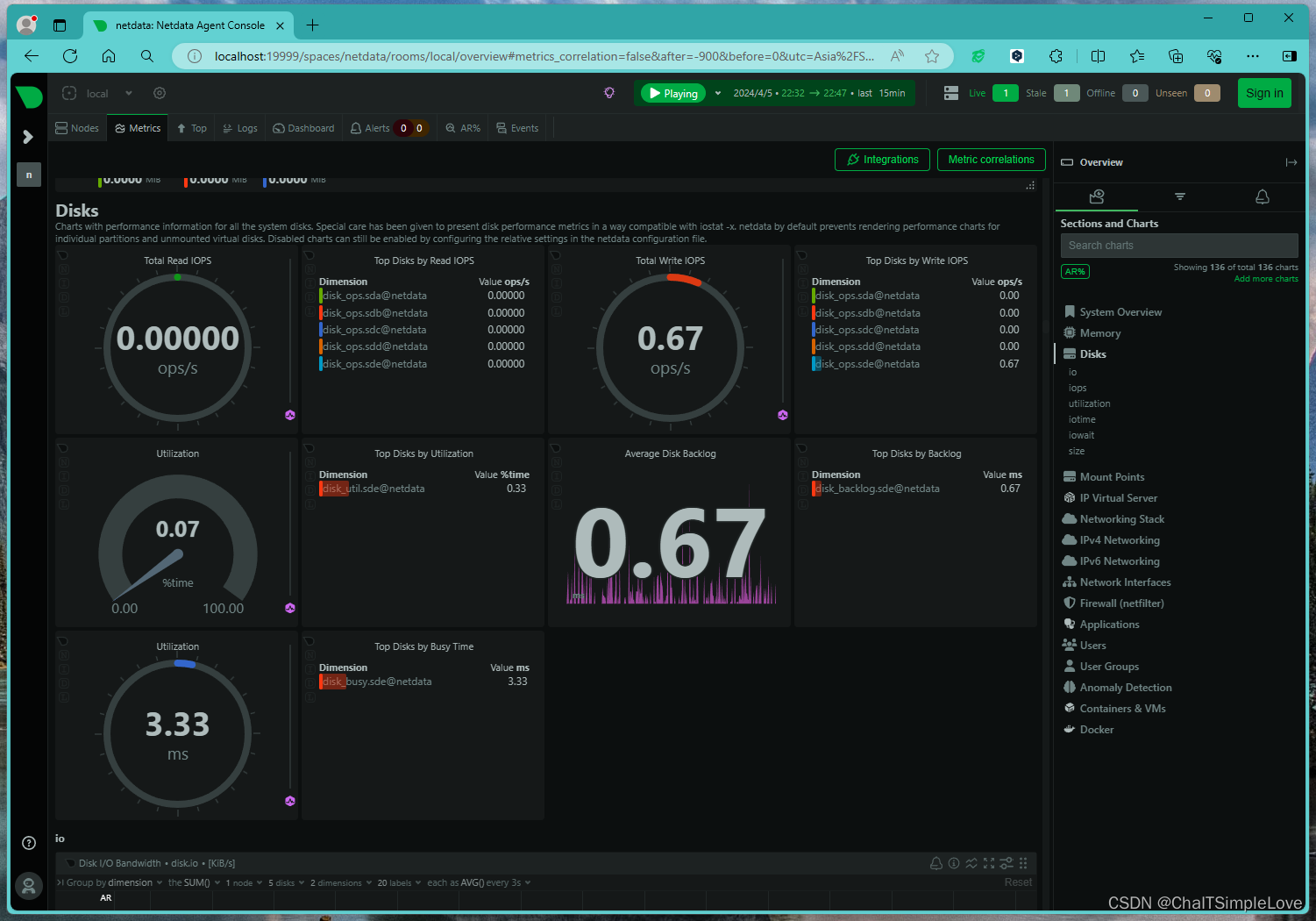Open the Alerts tab

tap(388, 128)
